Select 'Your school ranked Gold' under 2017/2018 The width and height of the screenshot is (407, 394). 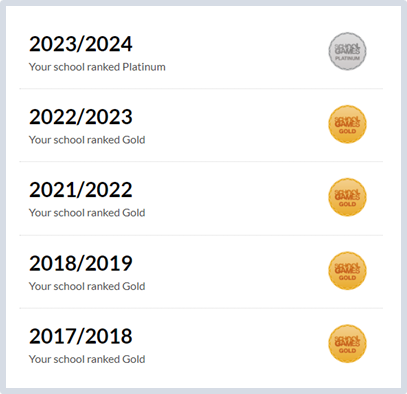[x=87, y=359]
